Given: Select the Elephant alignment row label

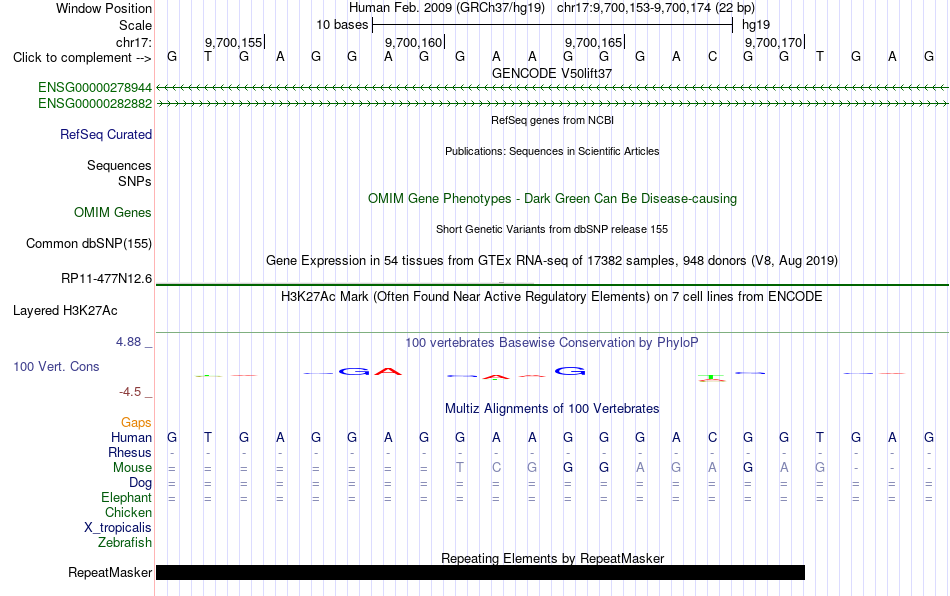Looking at the screenshot, I should [126, 497].
